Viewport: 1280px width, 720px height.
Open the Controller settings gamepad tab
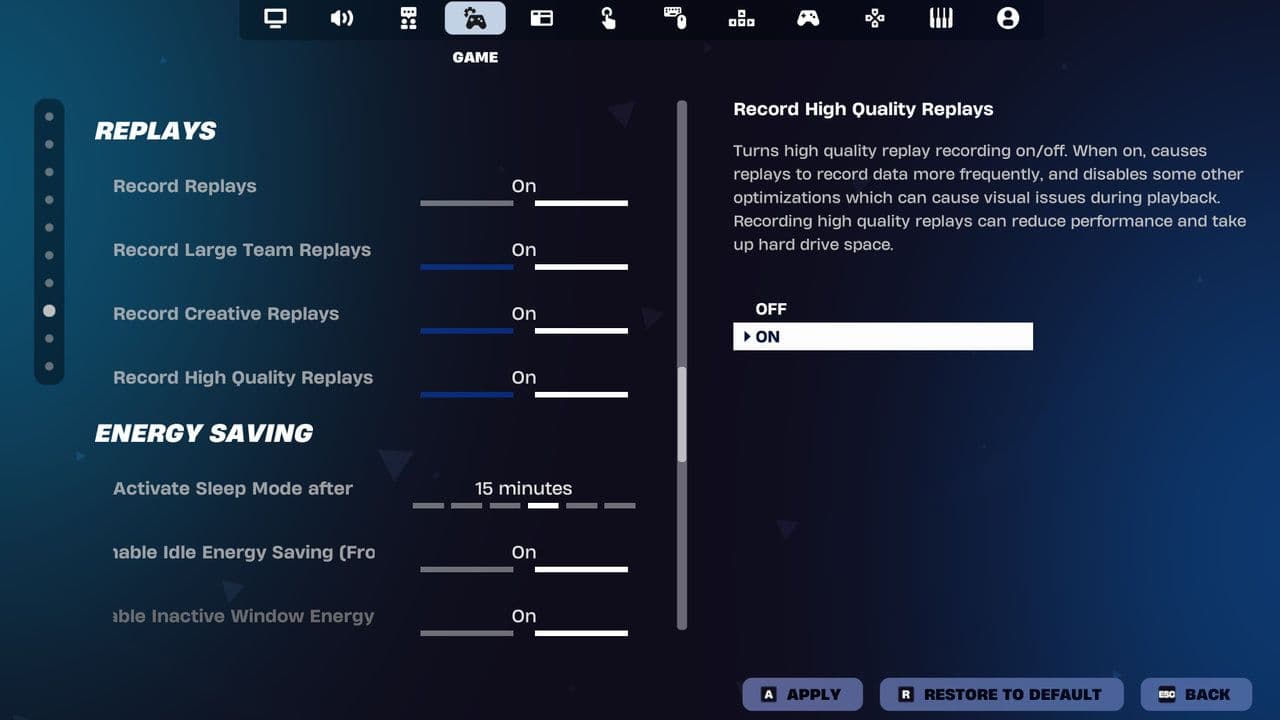tap(808, 18)
